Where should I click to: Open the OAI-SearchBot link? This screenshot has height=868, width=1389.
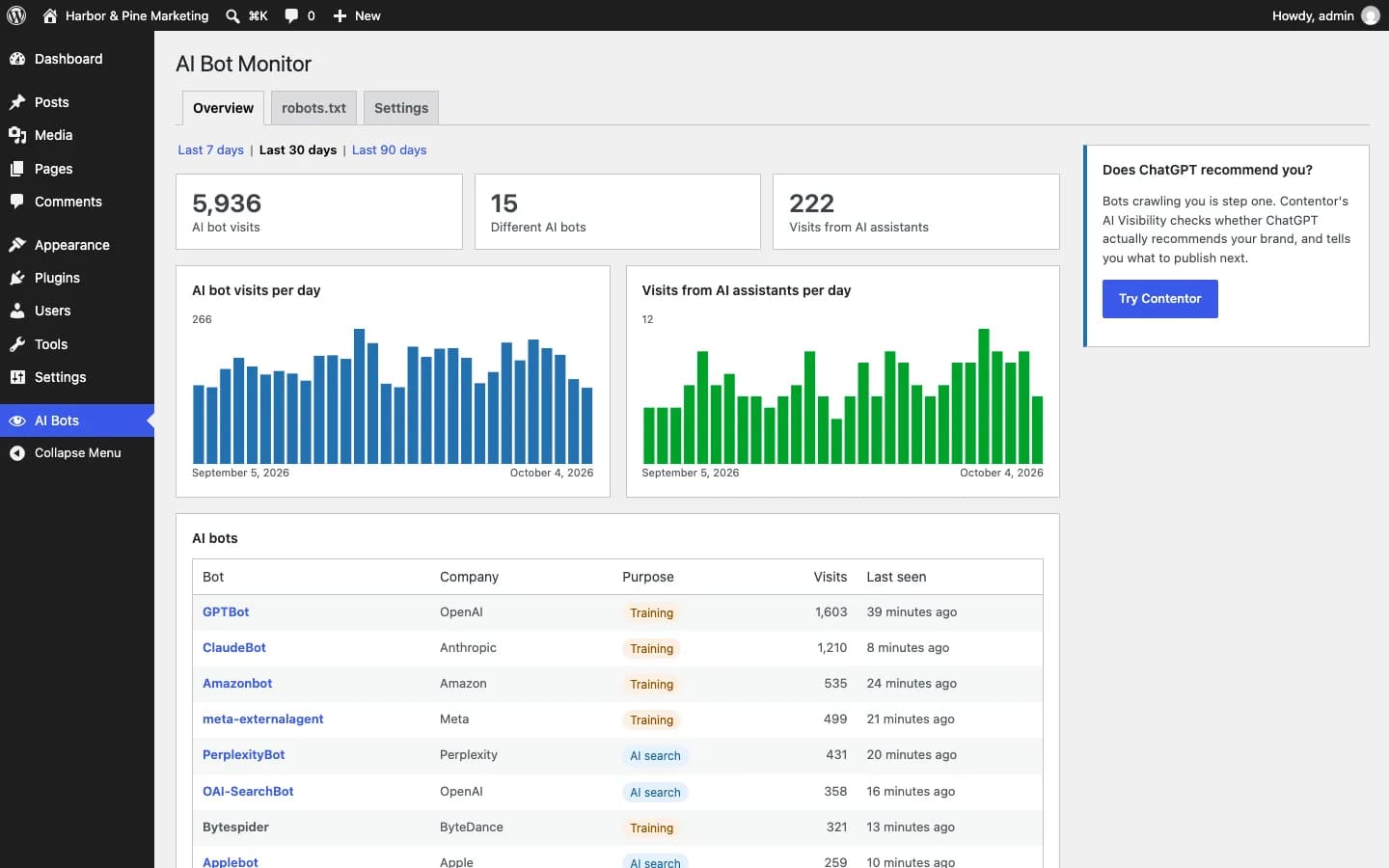coord(248,792)
